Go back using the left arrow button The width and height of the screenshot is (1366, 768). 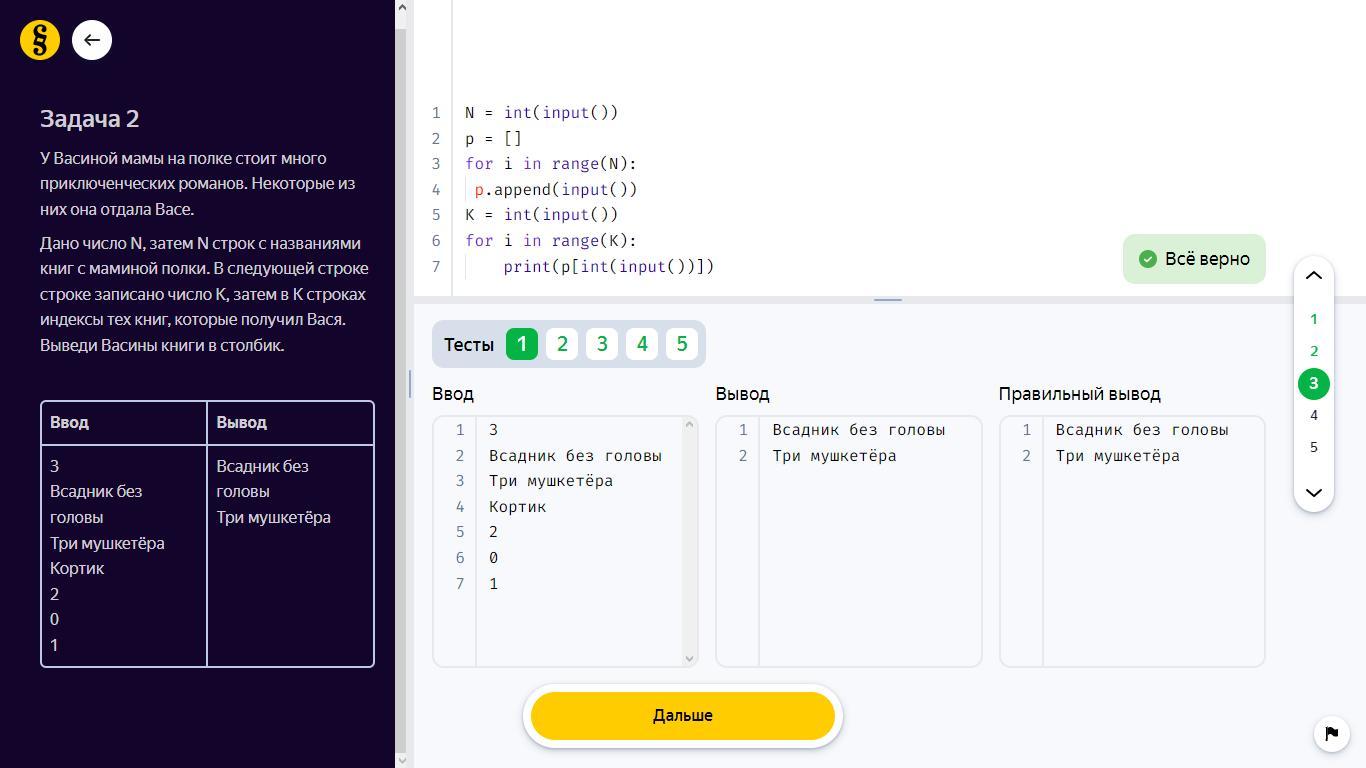point(92,40)
